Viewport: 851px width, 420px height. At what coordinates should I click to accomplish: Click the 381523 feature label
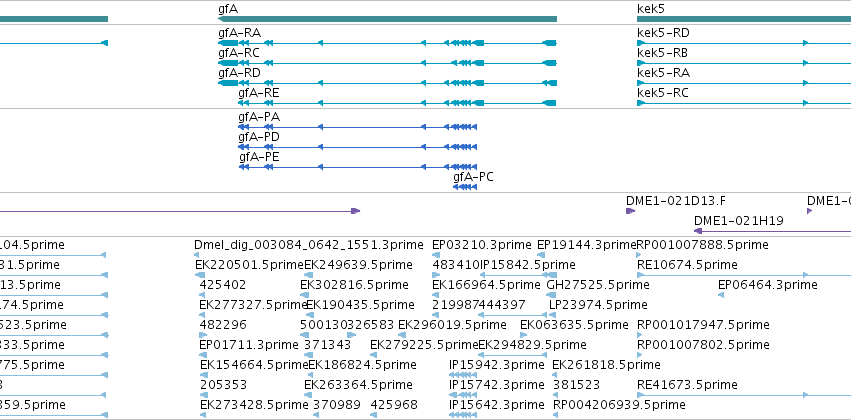pos(576,385)
